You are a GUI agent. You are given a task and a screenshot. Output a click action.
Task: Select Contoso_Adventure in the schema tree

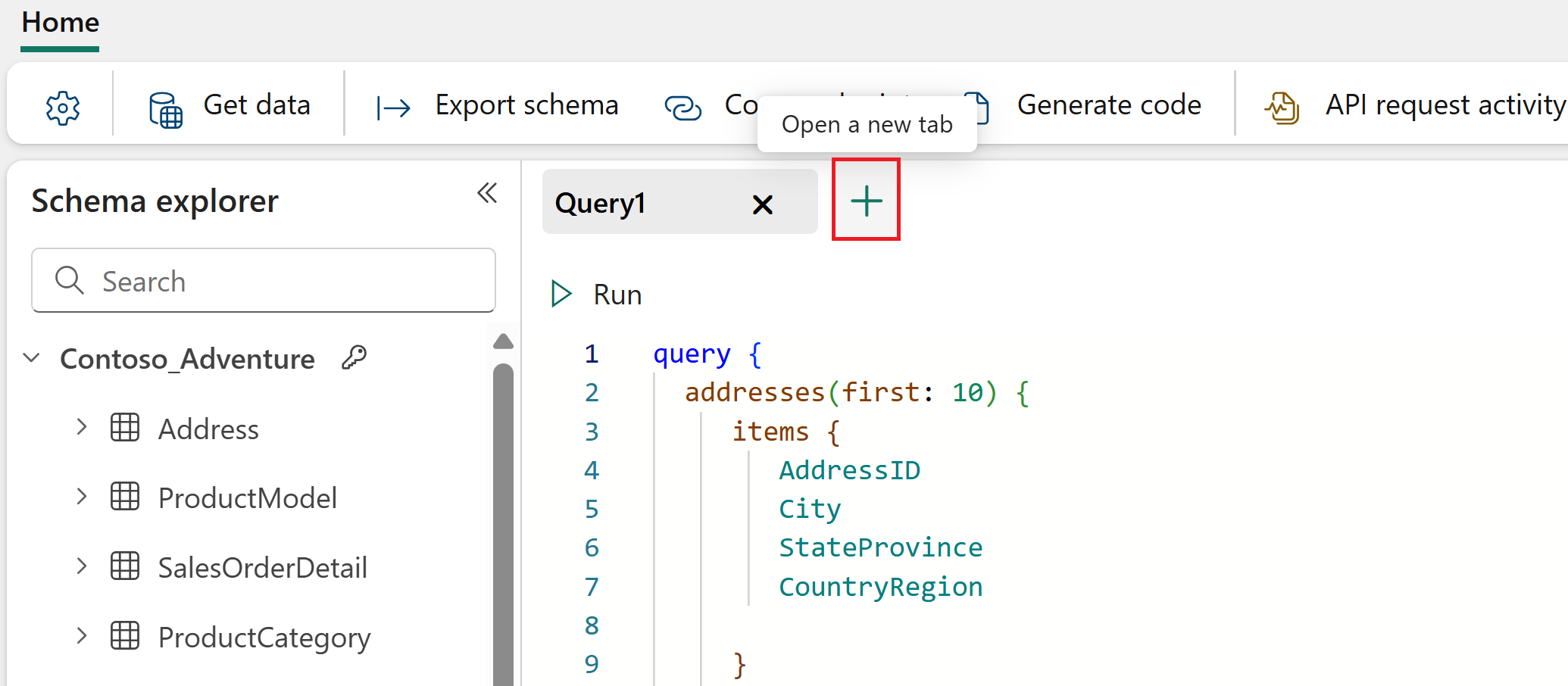coord(187,358)
